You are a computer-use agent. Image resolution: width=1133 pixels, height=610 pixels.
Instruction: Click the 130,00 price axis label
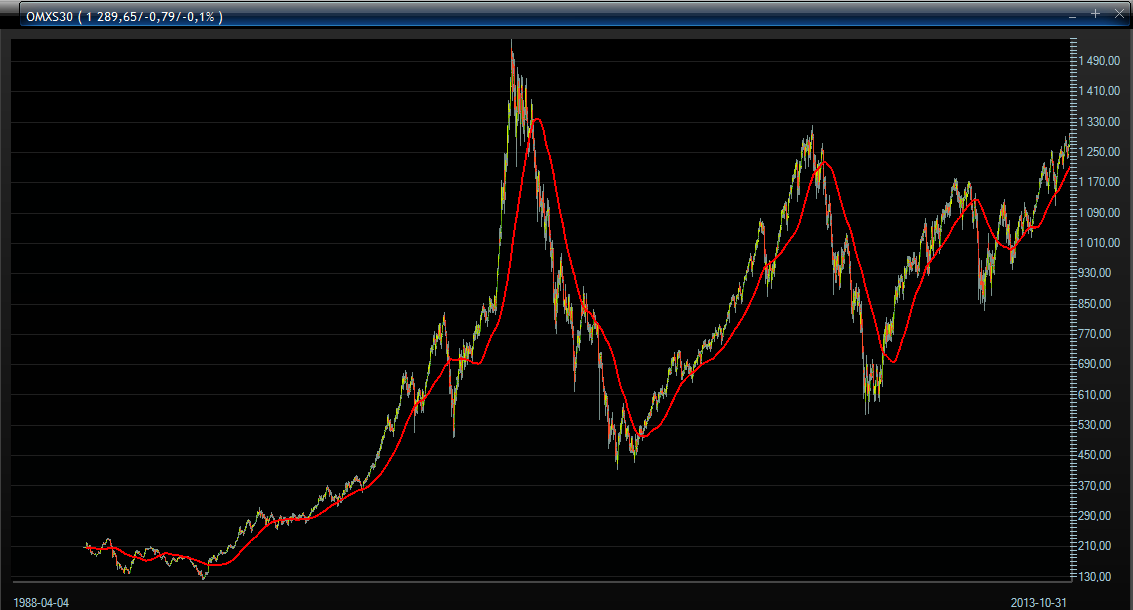[1103, 577]
